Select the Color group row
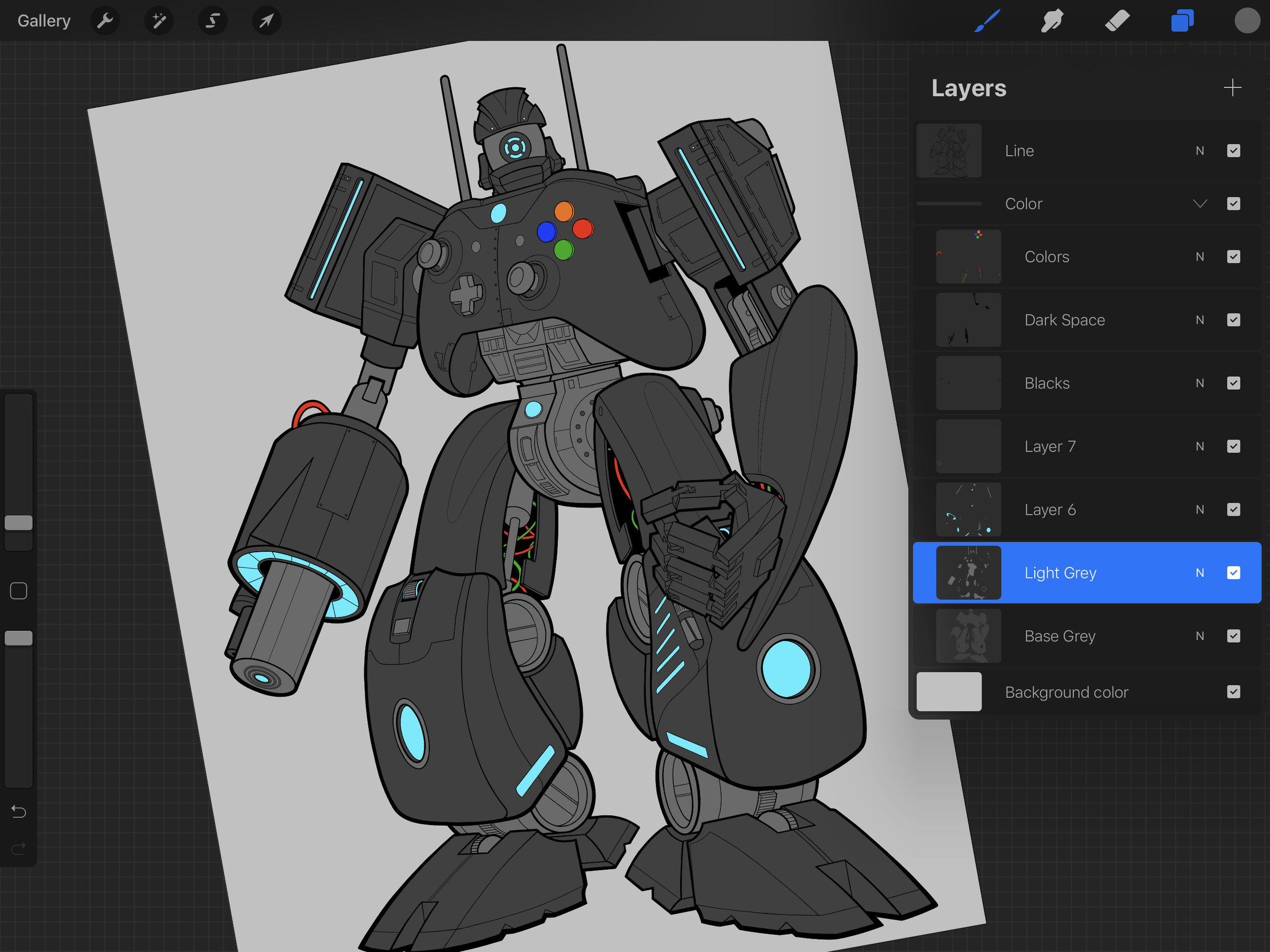 [1087, 204]
